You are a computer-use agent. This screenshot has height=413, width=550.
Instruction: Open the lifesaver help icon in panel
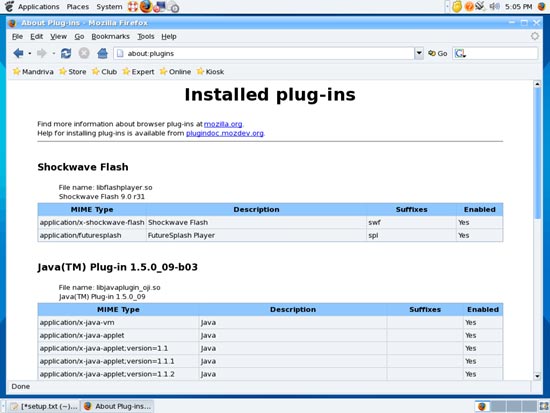click(x=133, y=7)
